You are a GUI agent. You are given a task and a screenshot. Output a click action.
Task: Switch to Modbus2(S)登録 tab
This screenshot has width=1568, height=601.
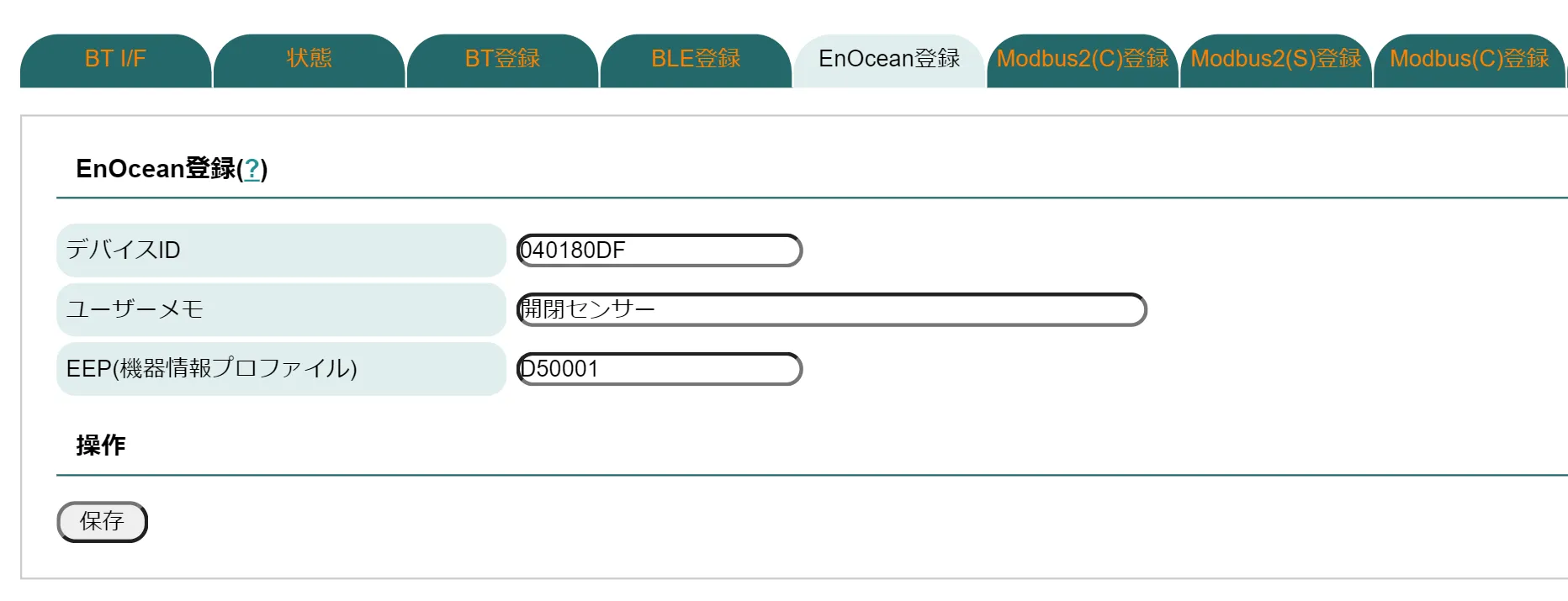pos(1276,59)
